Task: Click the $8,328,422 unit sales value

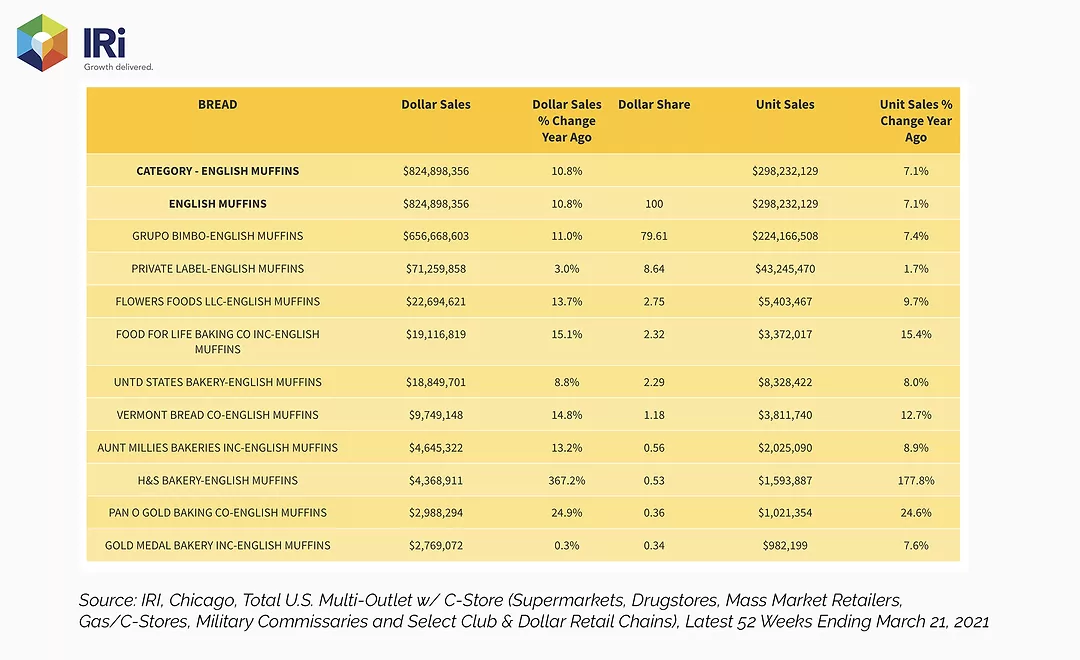Action: pyautogui.click(x=785, y=382)
